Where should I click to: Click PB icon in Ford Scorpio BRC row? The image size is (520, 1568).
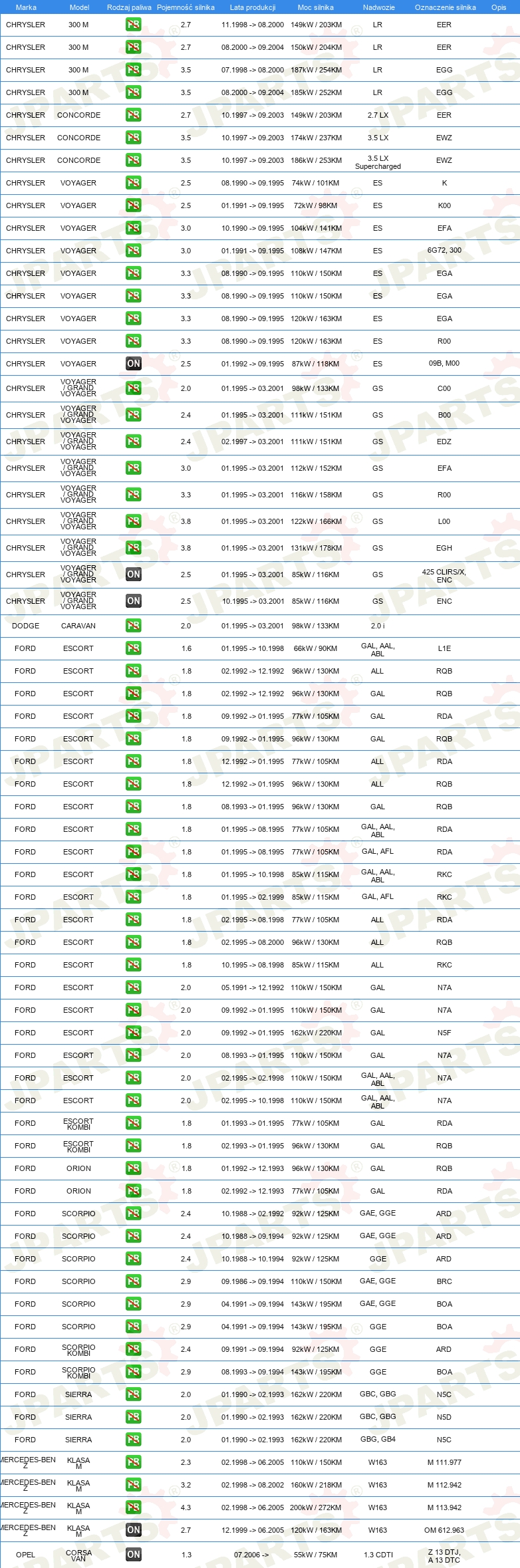pyautogui.click(x=134, y=1281)
